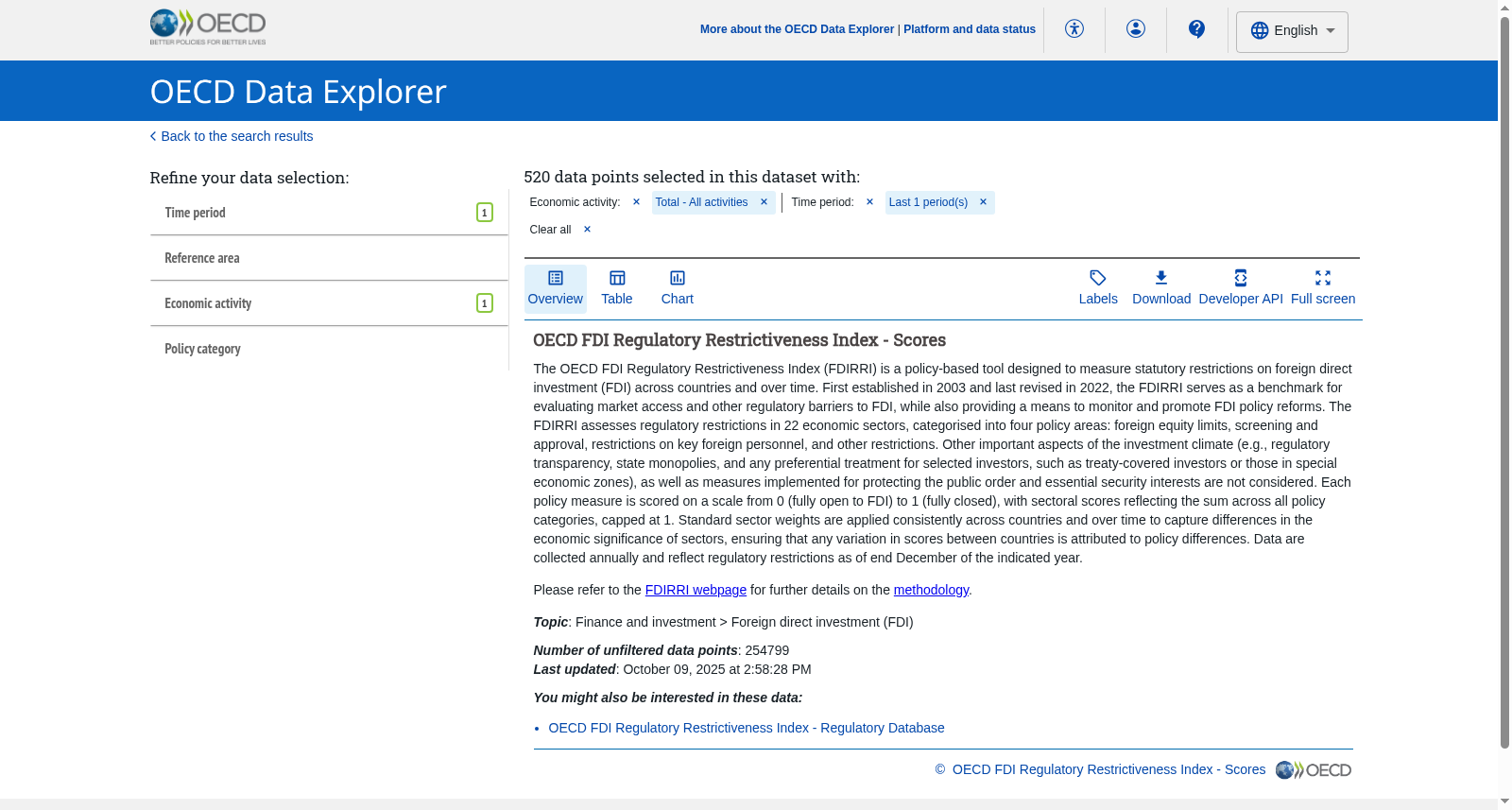This screenshot has width=1512, height=810.
Task: Remove the Last 1 period(s) chip
Action: tap(983, 202)
